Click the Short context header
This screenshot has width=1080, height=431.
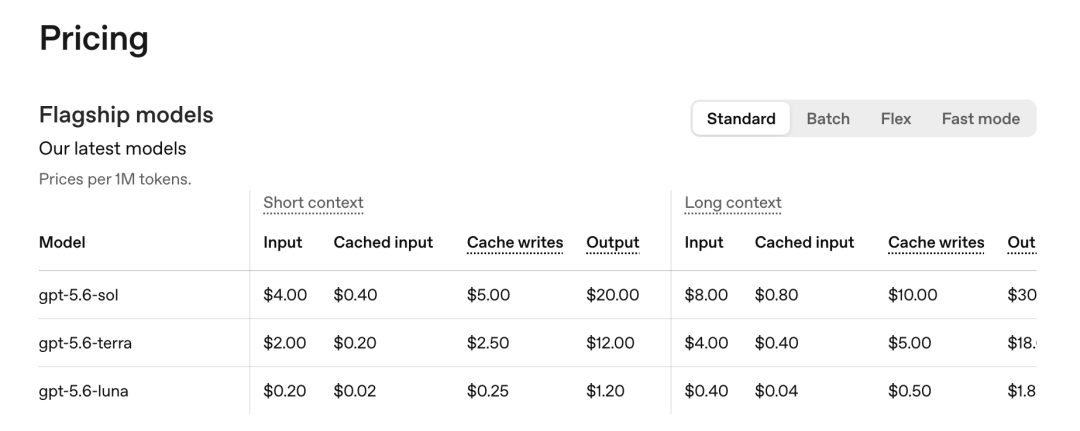point(313,203)
